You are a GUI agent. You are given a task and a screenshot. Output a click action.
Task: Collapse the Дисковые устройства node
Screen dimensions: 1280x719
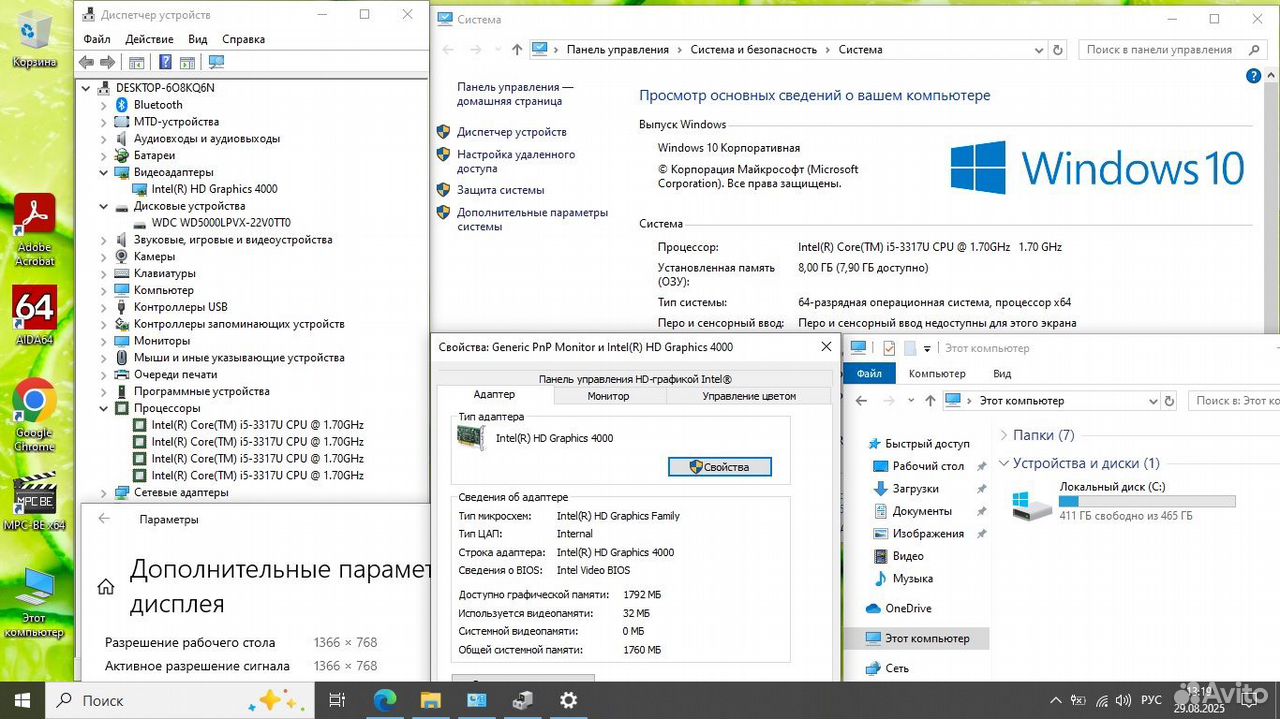click(x=104, y=206)
